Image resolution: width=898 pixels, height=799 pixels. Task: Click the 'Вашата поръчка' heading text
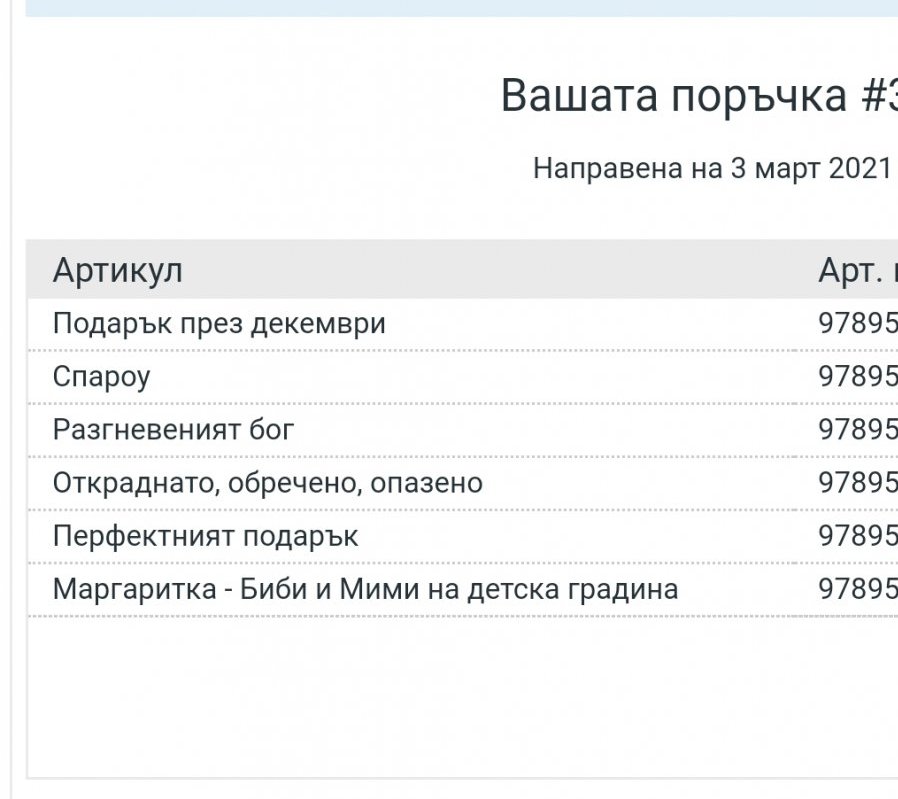[673, 96]
